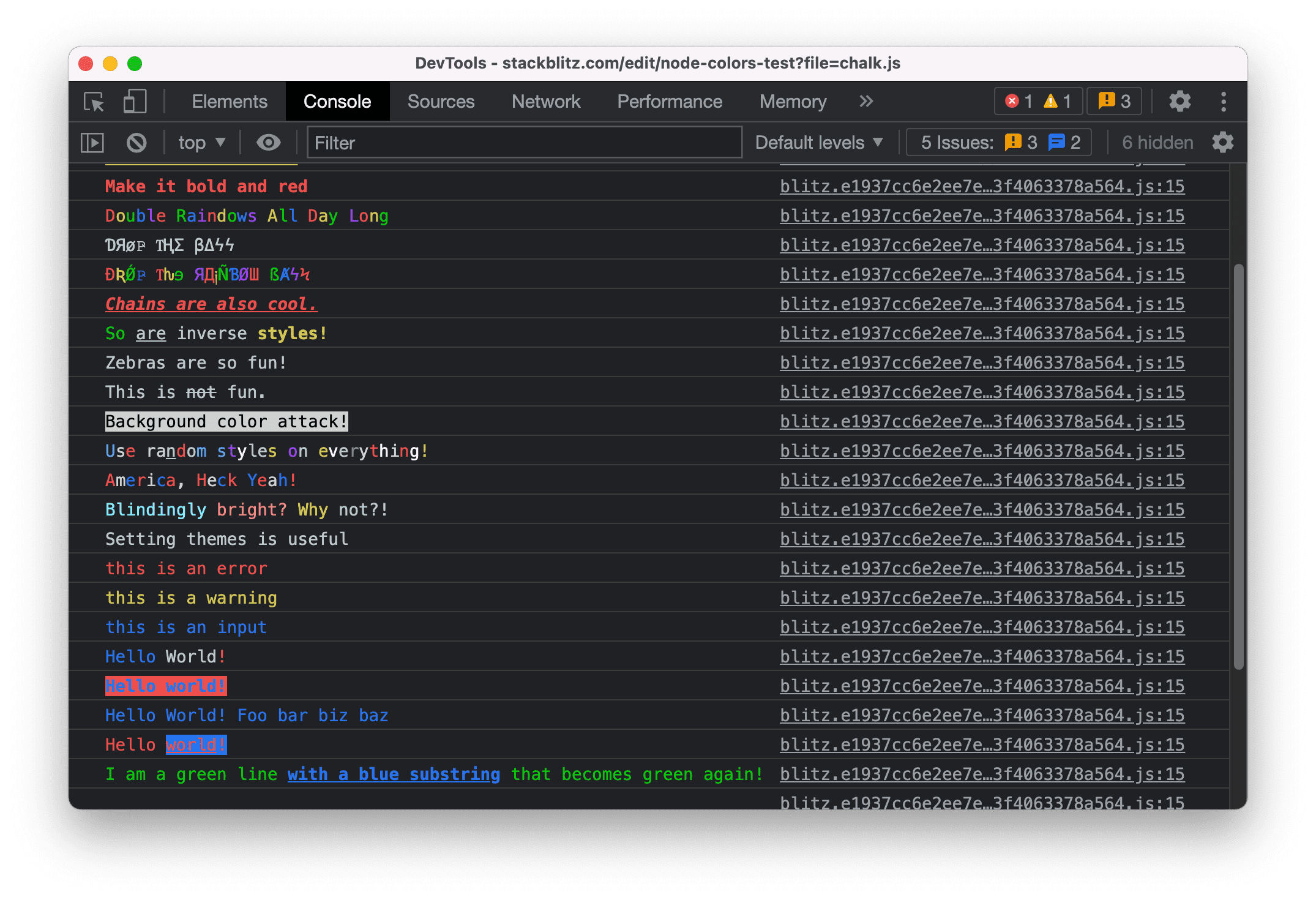
Task: Open the Default levels dropdown
Action: (x=820, y=142)
